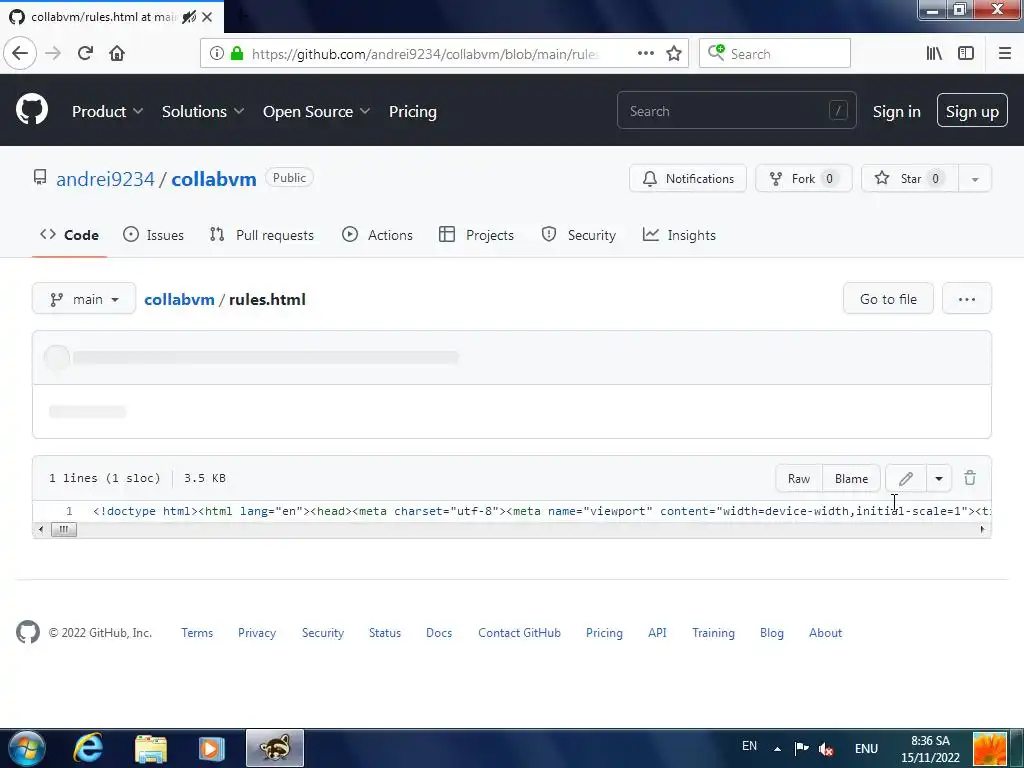Expand the Product menu
The height and width of the screenshot is (768, 1024).
[107, 112]
